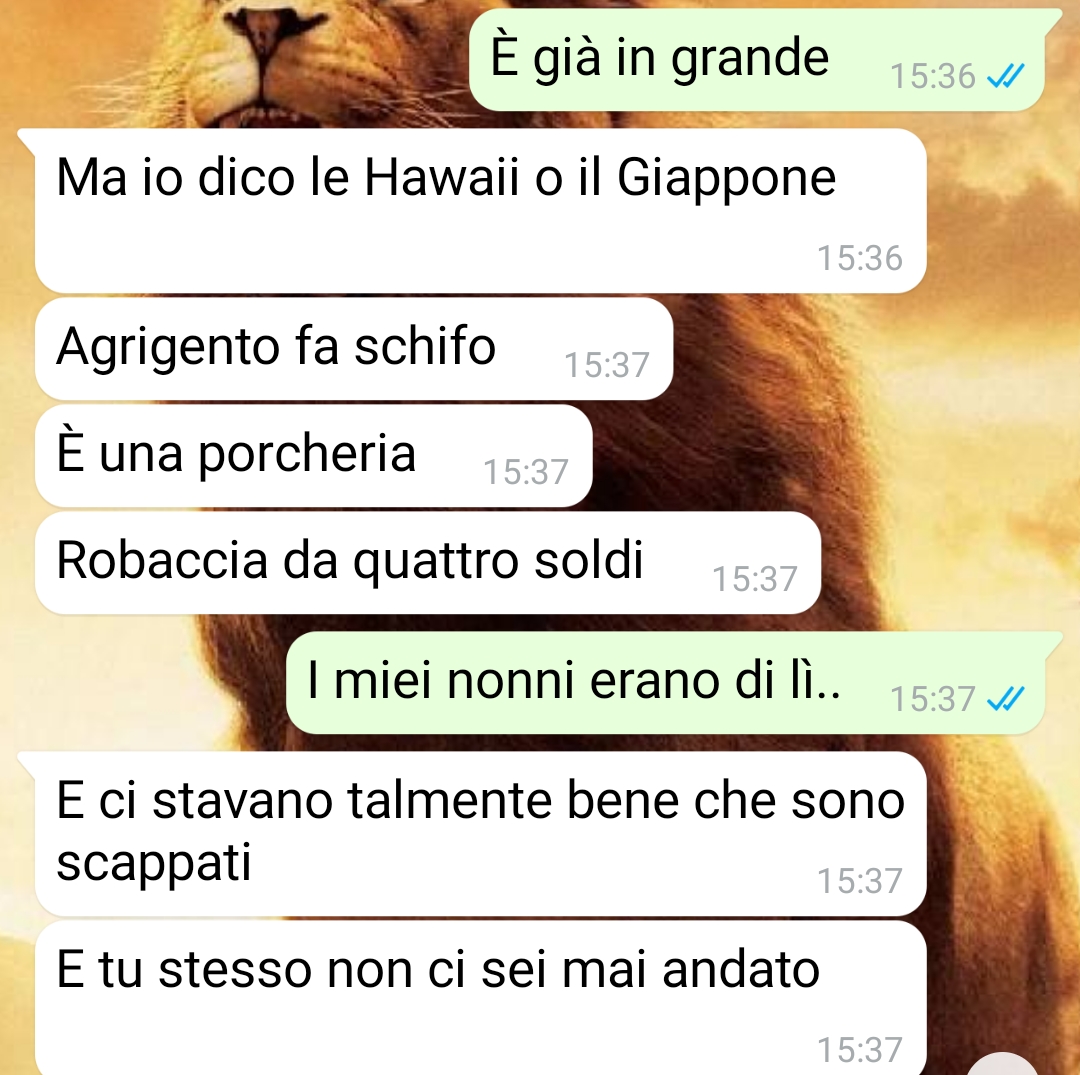Tap the scroll-to-bottom button in the bottom corner
This screenshot has height=1075, width=1080.
coord(1003,1064)
